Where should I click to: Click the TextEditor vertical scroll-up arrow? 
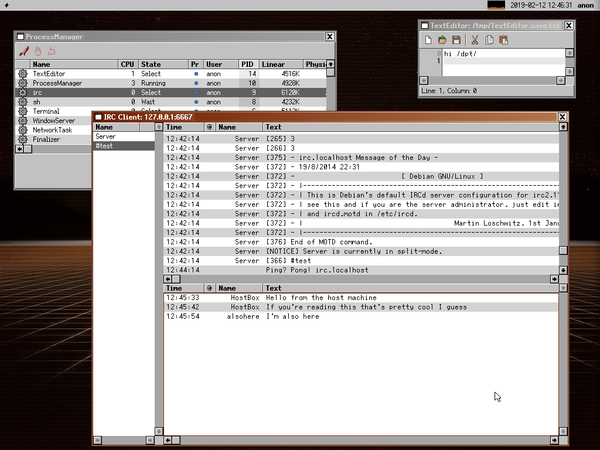click(x=569, y=53)
